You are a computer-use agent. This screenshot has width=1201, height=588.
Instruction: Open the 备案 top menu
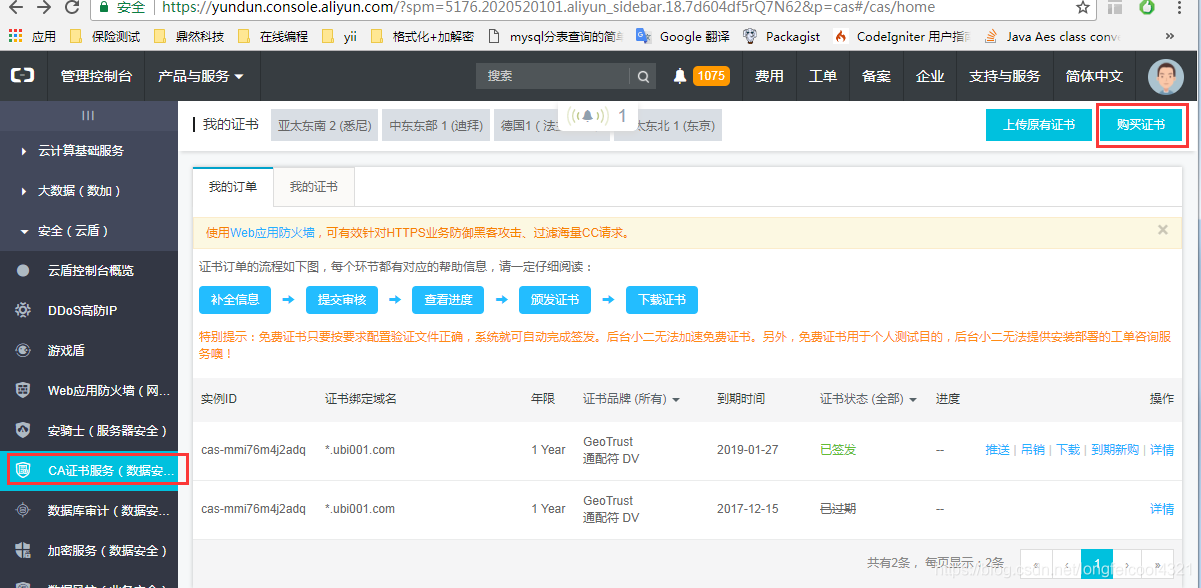pyautogui.click(x=876, y=76)
